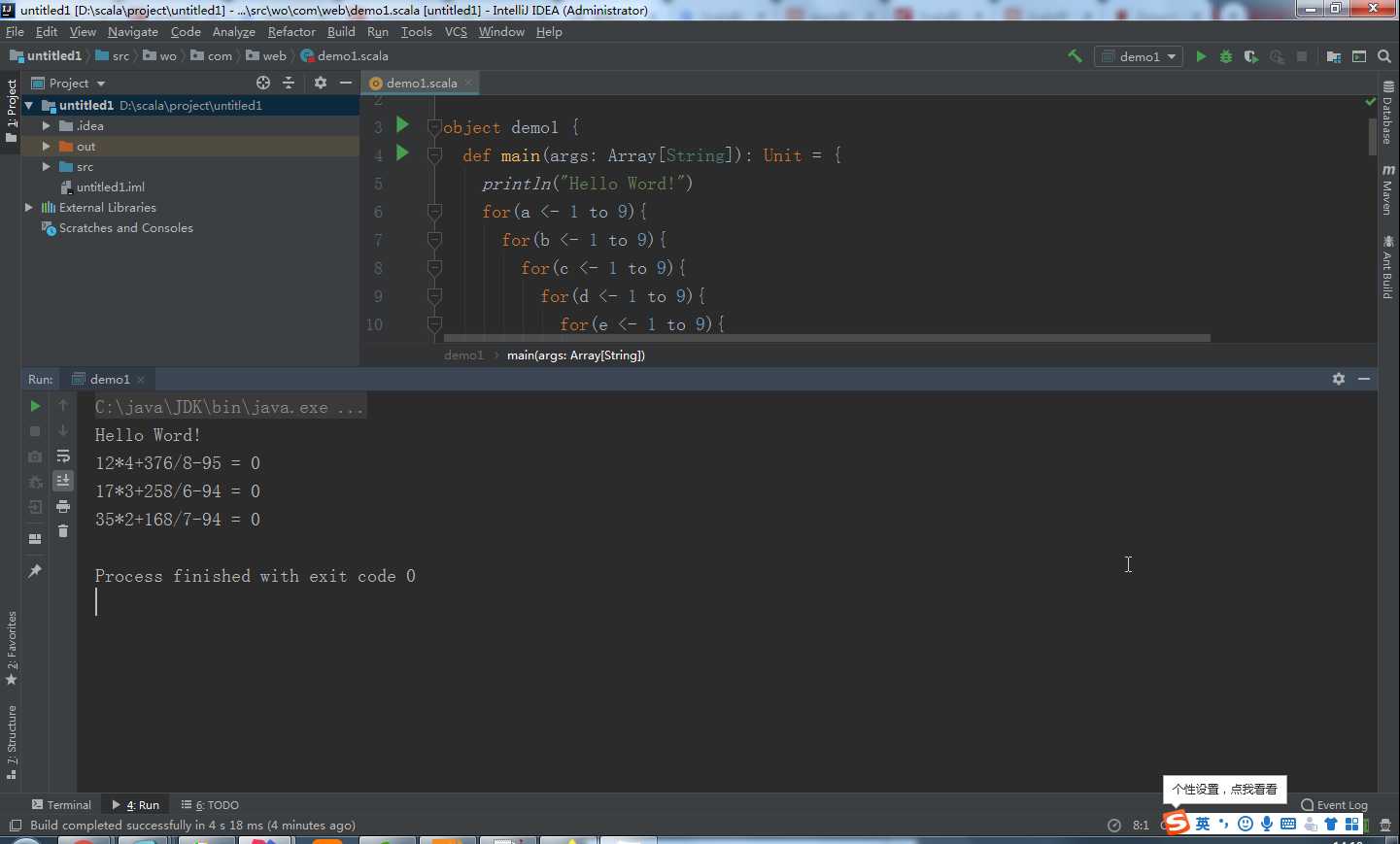Toggle scroll to end in Run console
1400x844 pixels.
point(63,481)
